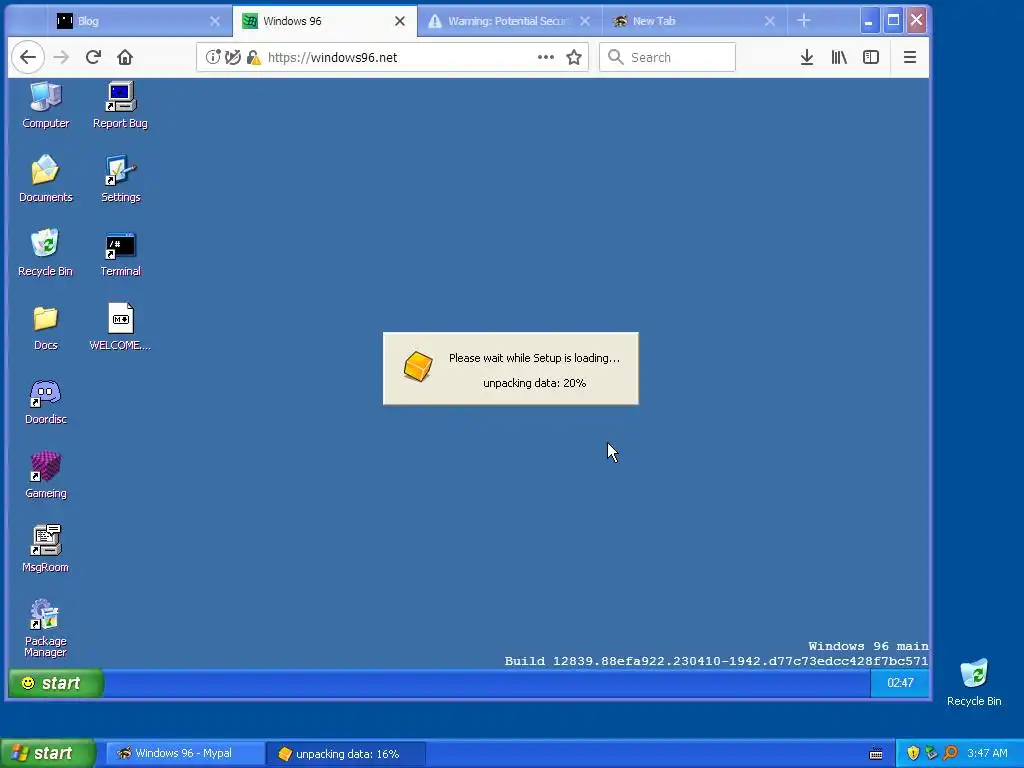Open the Computer desktop icon
Image resolution: width=1024 pixels, height=768 pixels.
(46, 104)
